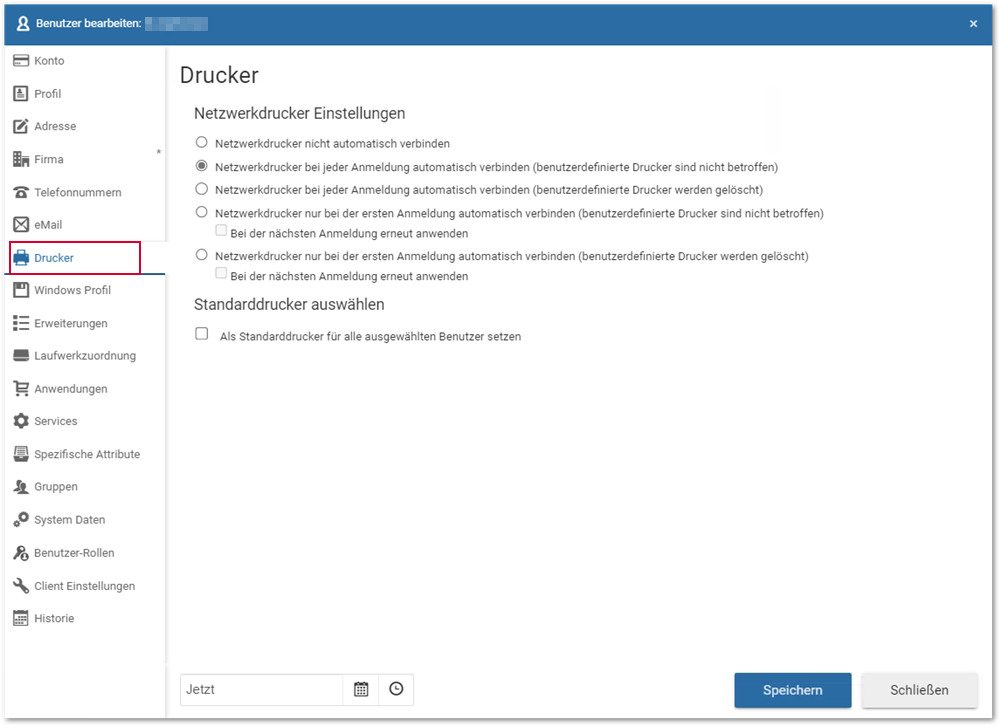The height and width of the screenshot is (726, 1000).
Task: Click the Telefonnummern phone icon
Action: pyautogui.click(x=21, y=192)
